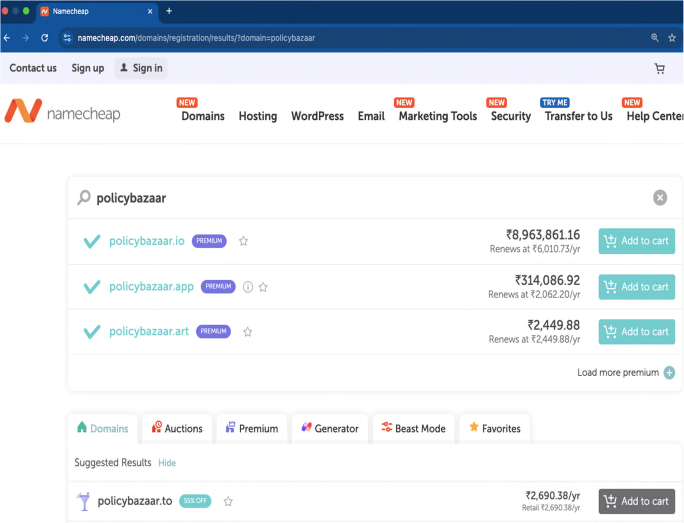This screenshot has height=523, width=684.
Task: Click the cocktail glass icon beside policybazaar.to
Action: [83, 501]
